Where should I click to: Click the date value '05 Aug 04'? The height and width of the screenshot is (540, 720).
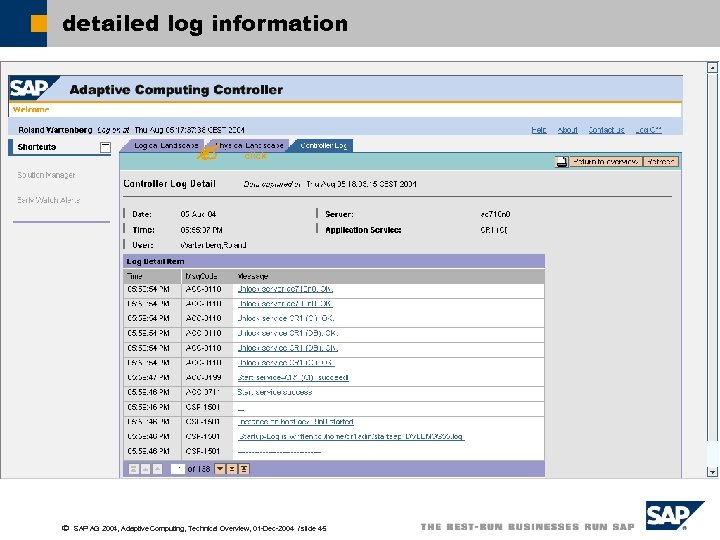tap(198, 214)
